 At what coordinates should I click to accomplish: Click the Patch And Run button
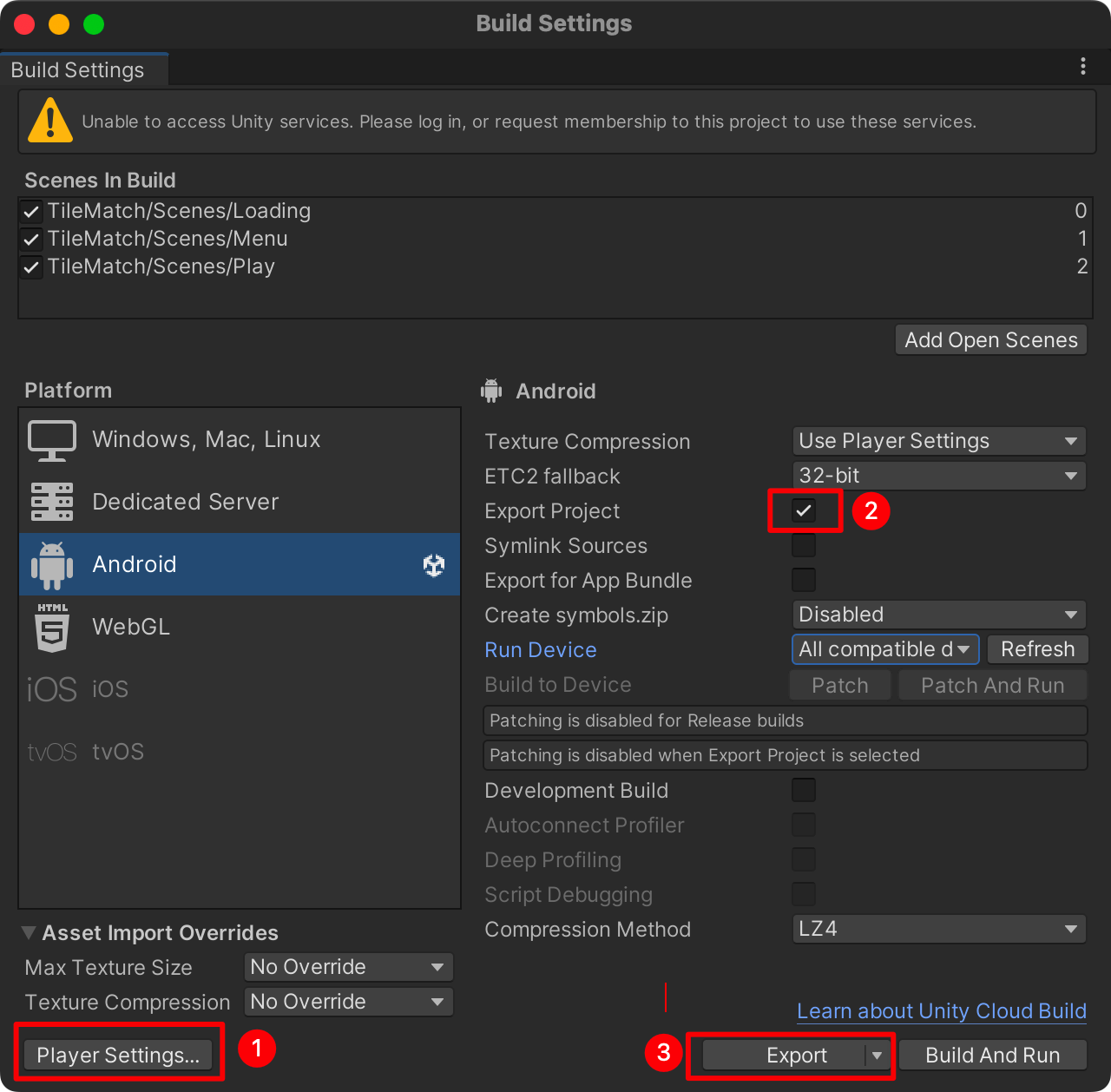click(x=993, y=686)
